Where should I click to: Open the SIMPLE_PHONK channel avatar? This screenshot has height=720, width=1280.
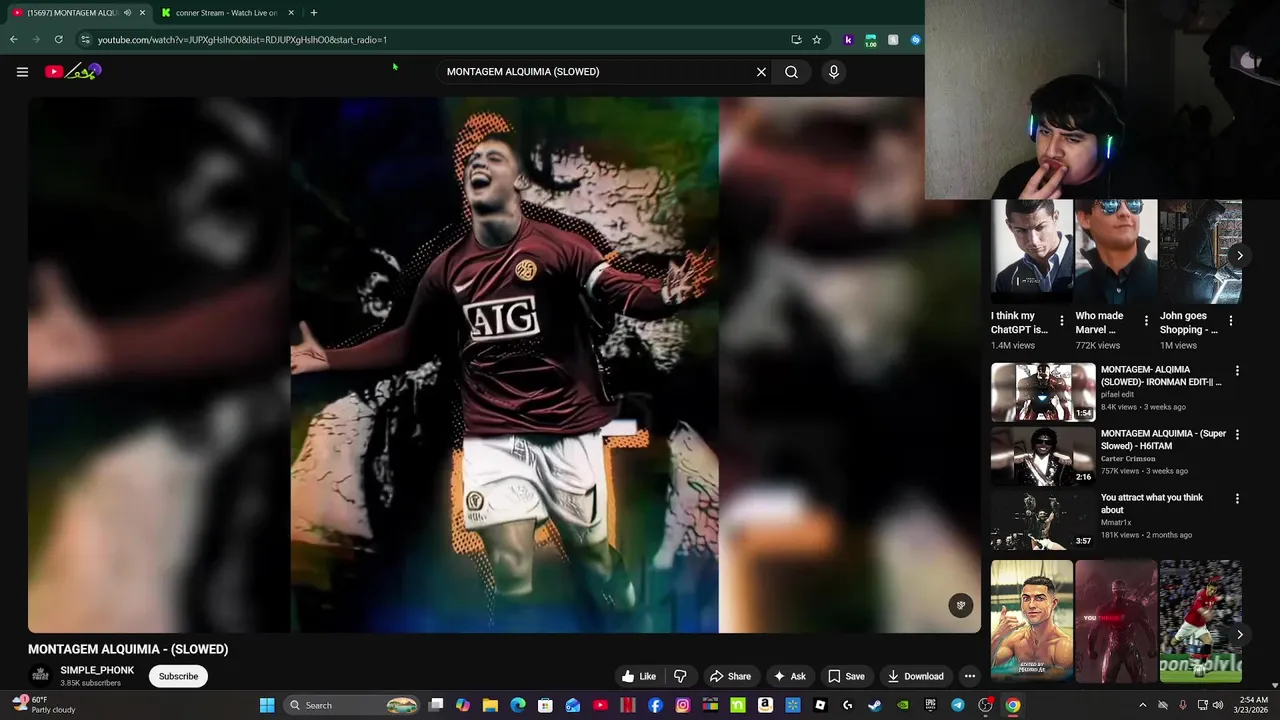click(x=40, y=676)
